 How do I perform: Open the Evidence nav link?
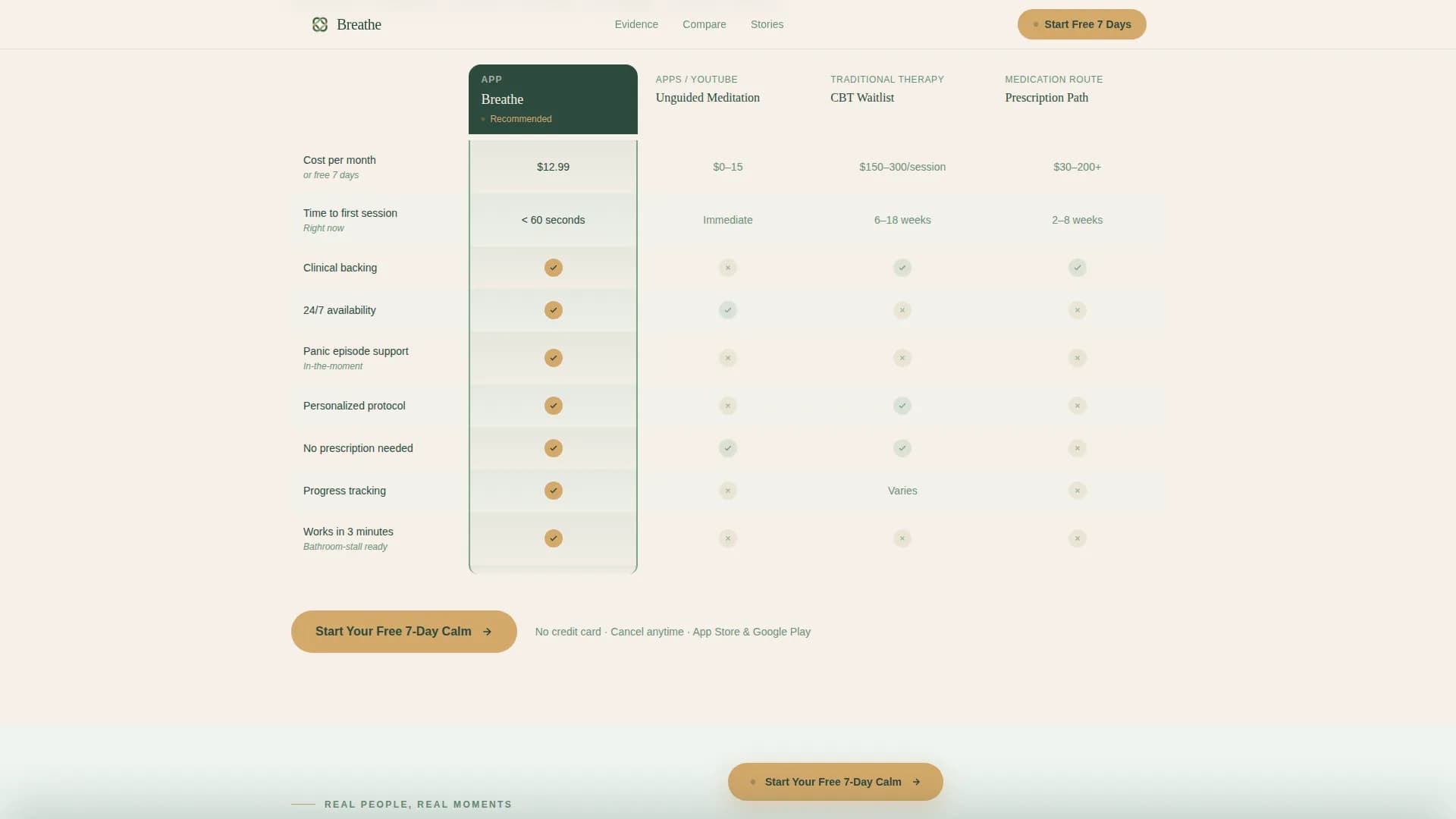(x=636, y=24)
